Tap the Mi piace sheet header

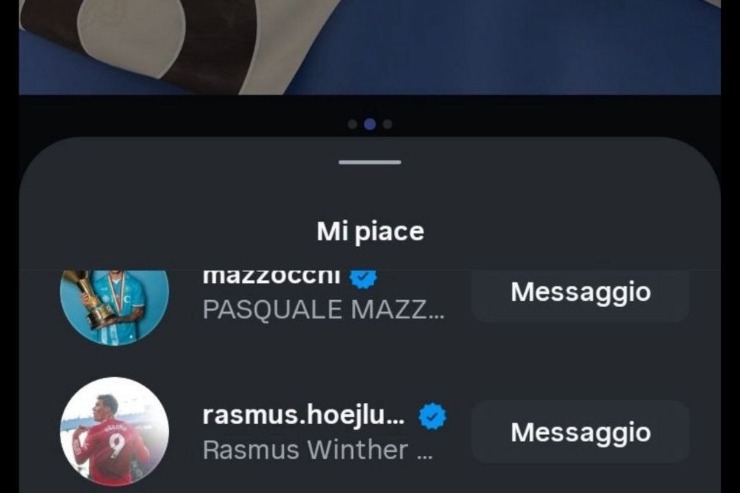tap(370, 231)
